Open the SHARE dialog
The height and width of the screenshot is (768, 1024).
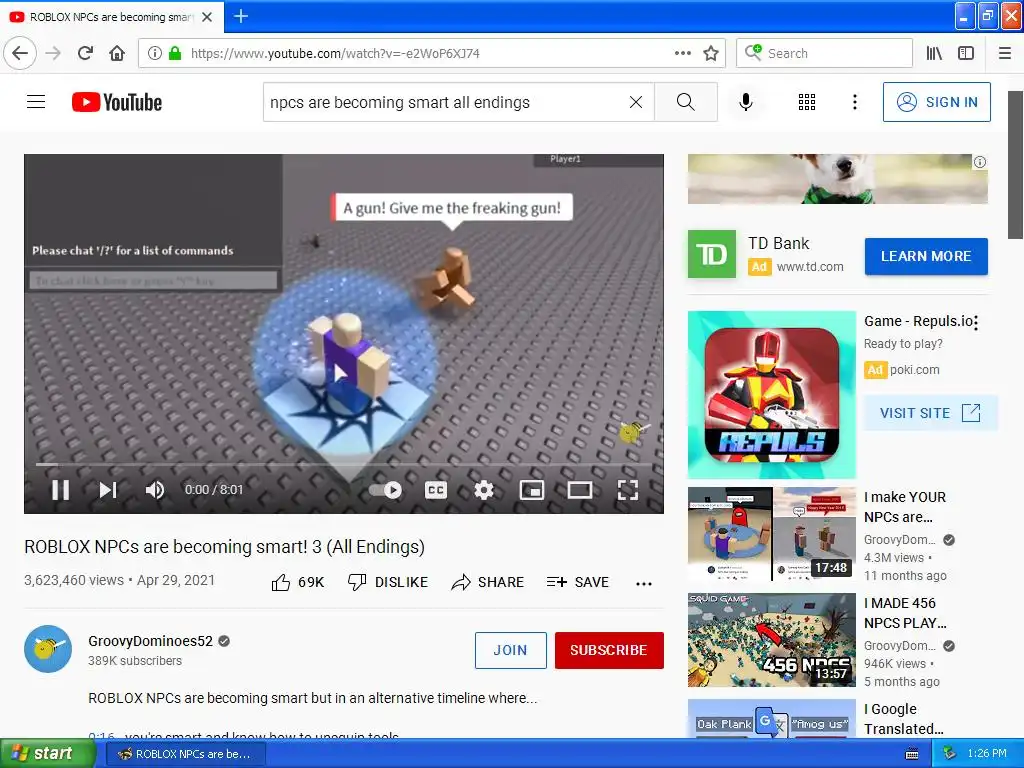(x=488, y=582)
